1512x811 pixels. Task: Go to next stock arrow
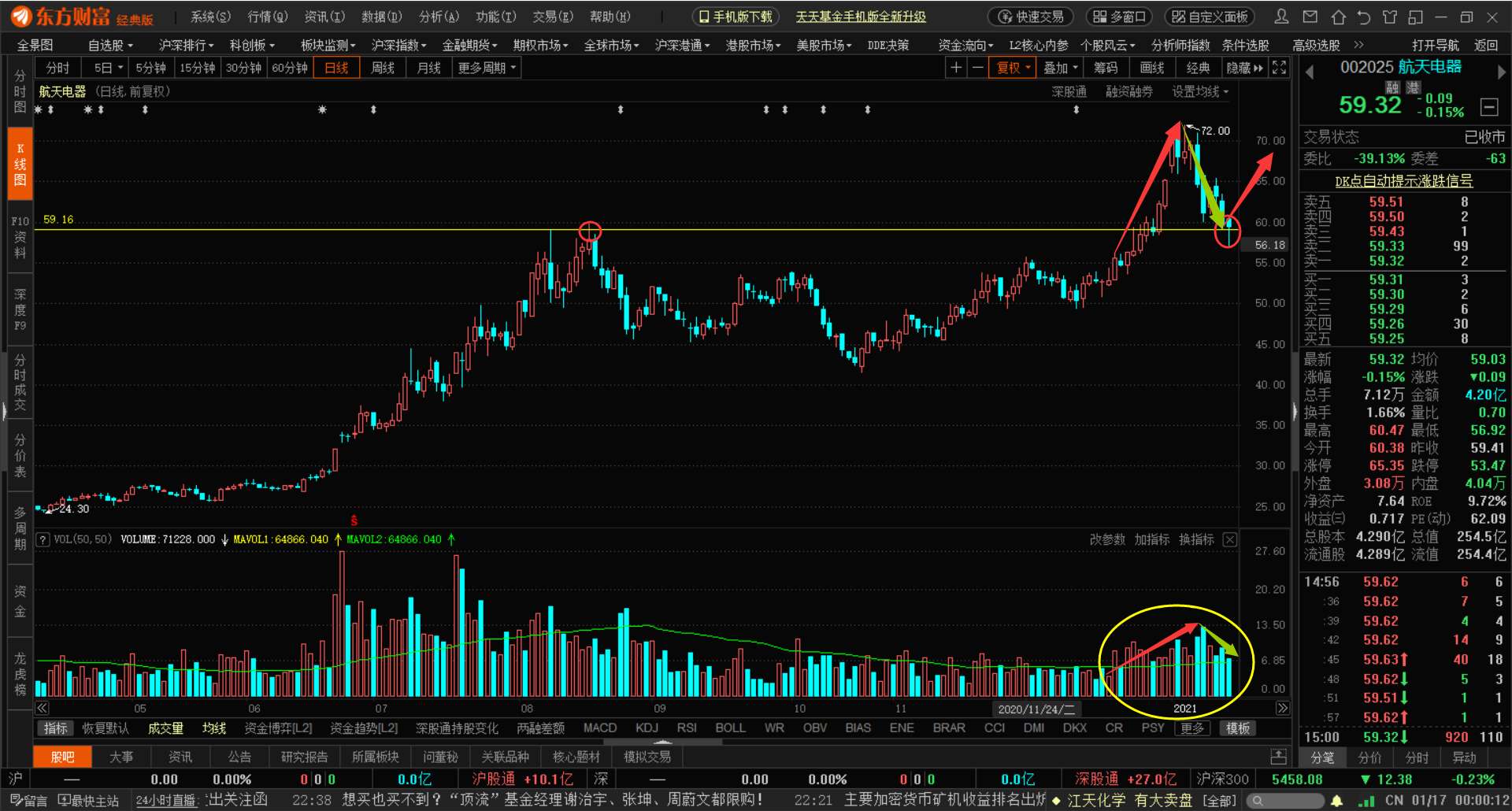point(1501,72)
